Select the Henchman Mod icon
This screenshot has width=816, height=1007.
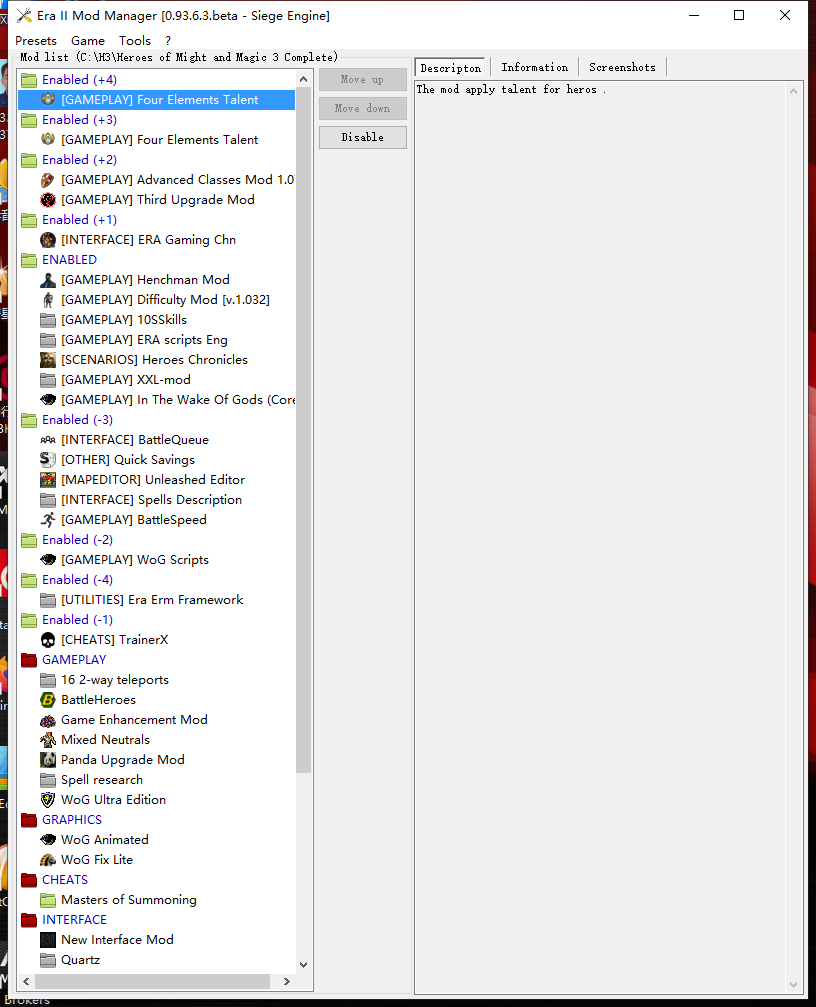48,280
